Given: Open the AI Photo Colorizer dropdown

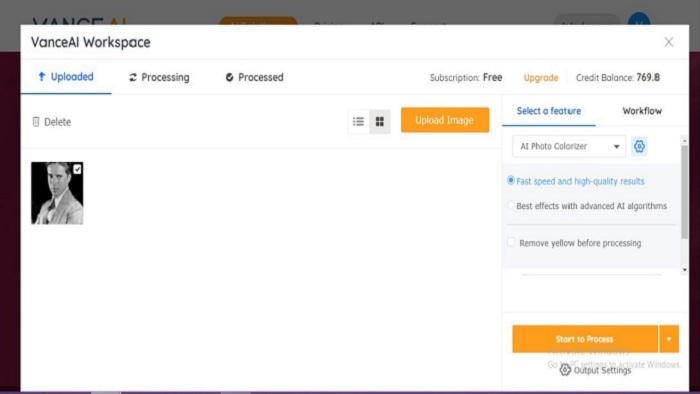Looking at the screenshot, I should (x=569, y=146).
